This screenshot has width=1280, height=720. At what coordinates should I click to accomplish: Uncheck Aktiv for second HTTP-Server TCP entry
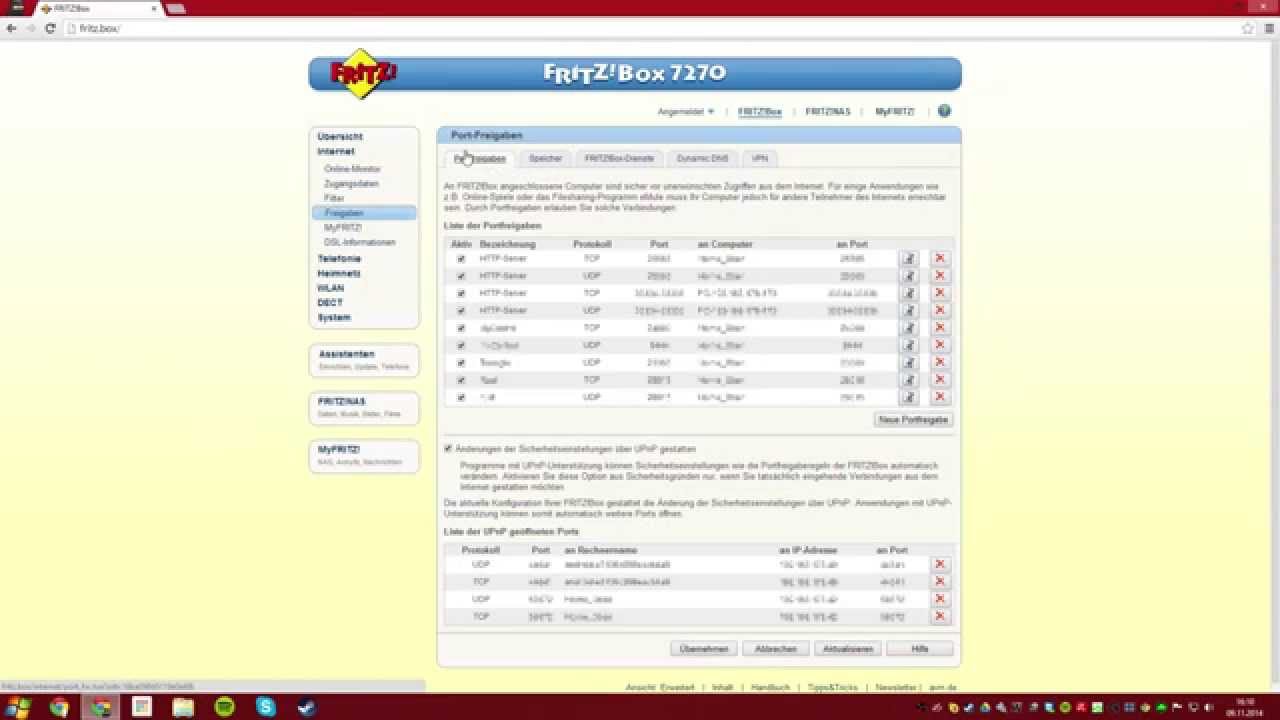[x=461, y=293]
